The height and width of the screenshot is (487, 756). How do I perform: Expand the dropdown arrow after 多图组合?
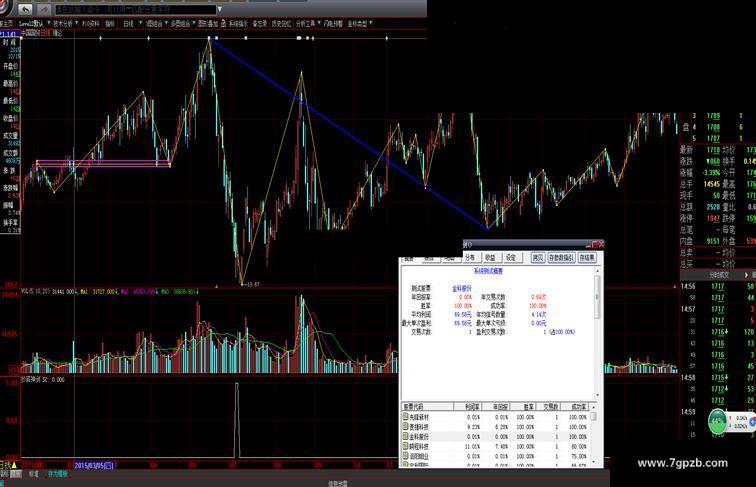194,23
